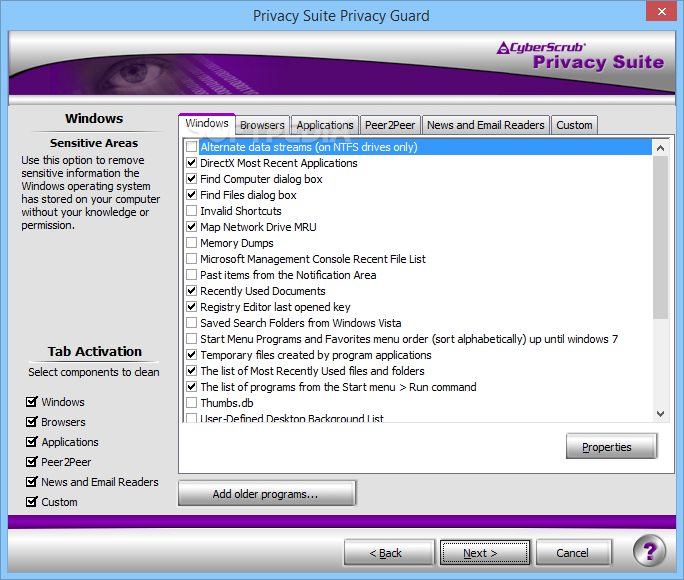684x580 pixels.
Task: Check Microsoft Management Console Recent File List
Action: (192, 259)
